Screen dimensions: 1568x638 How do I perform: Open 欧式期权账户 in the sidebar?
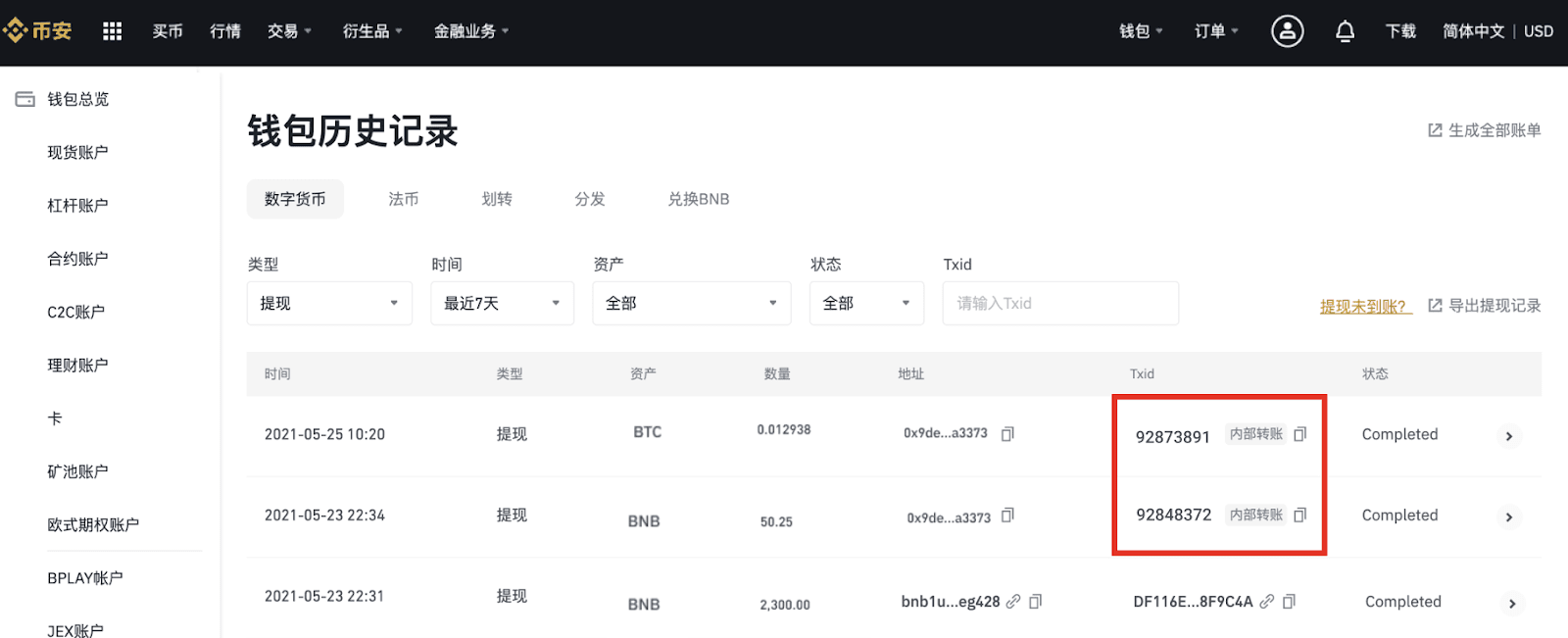(x=93, y=524)
